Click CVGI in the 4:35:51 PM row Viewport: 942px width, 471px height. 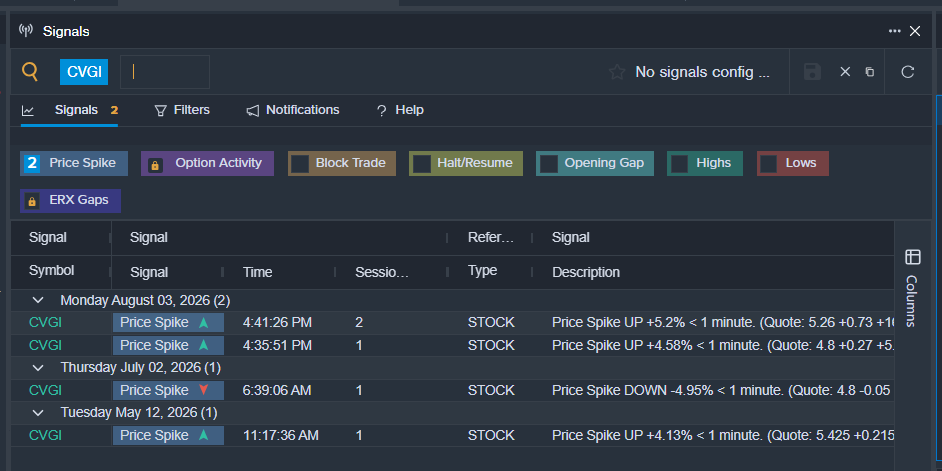pyautogui.click(x=46, y=345)
